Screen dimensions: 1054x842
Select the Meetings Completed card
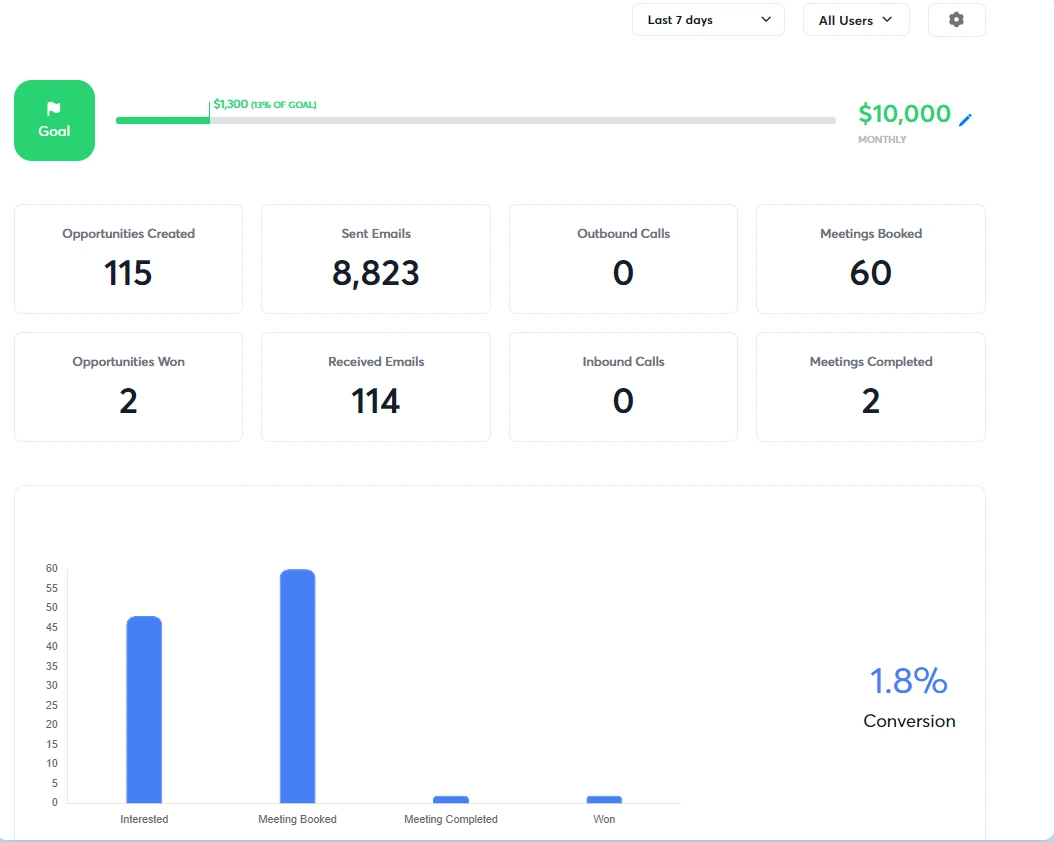pyautogui.click(x=870, y=387)
